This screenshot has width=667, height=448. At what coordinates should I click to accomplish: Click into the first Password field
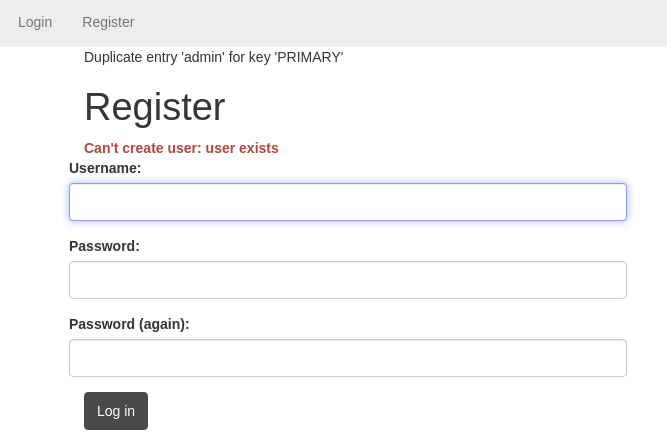coord(347,280)
